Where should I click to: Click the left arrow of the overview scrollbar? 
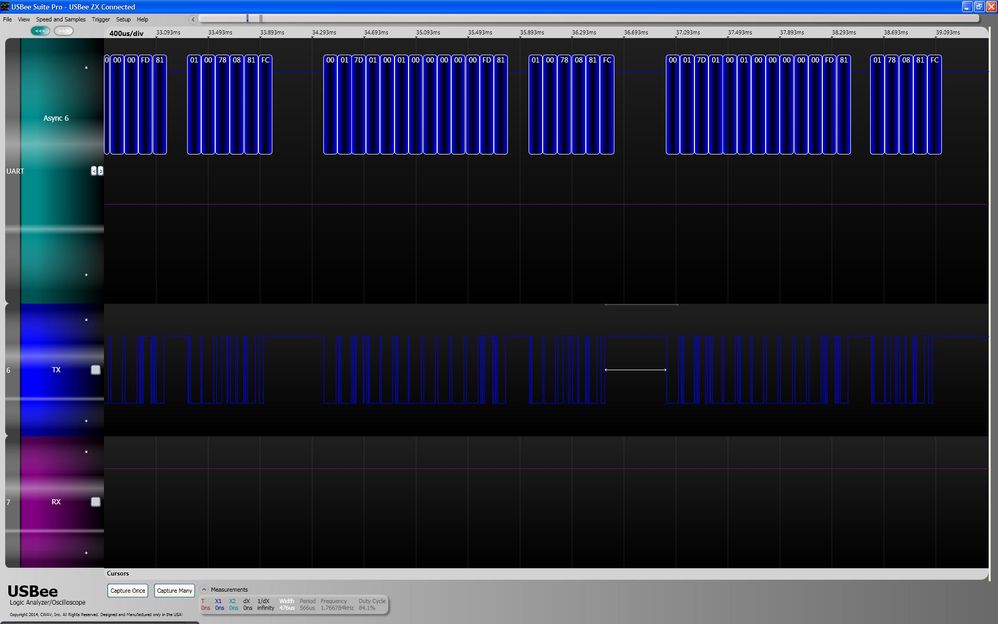(x=193, y=19)
